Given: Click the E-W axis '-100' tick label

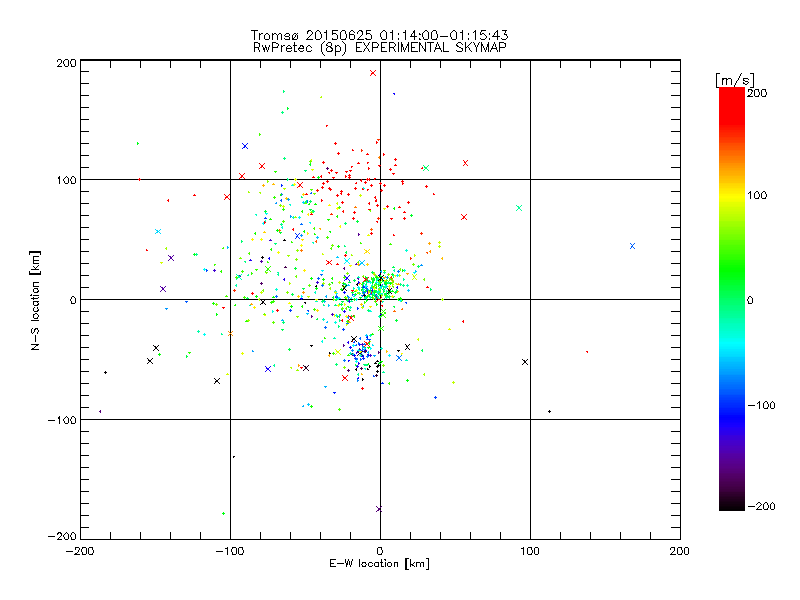Looking at the screenshot, I should tap(230, 551).
